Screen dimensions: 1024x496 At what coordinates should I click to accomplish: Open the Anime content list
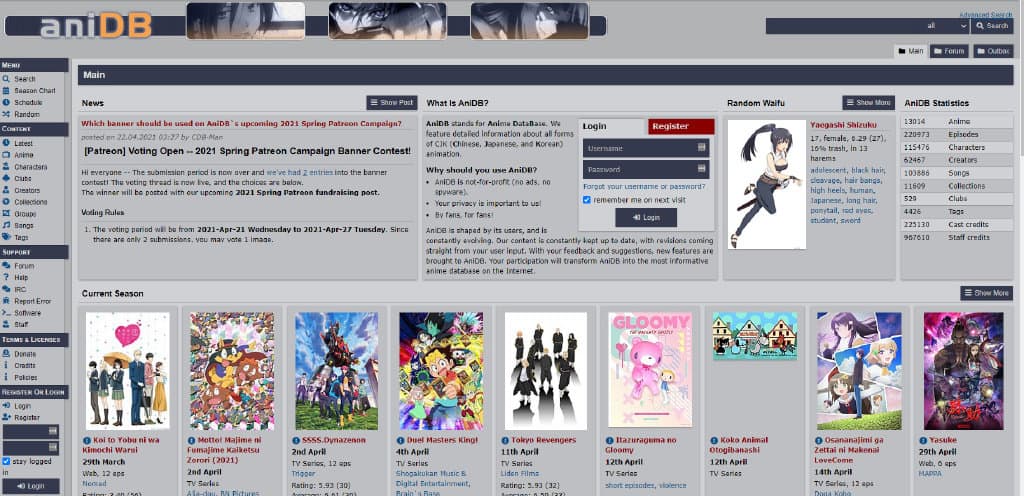[x=24, y=155]
